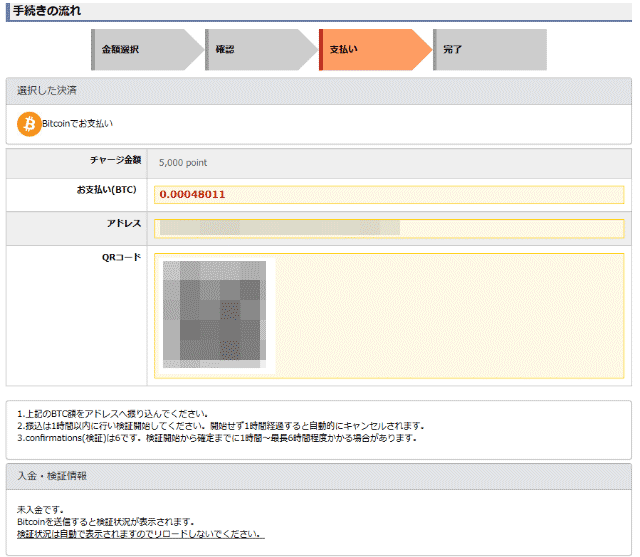The height and width of the screenshot is (557, 640).
Task: Click the blurred アドレス field
Action: 389,229
